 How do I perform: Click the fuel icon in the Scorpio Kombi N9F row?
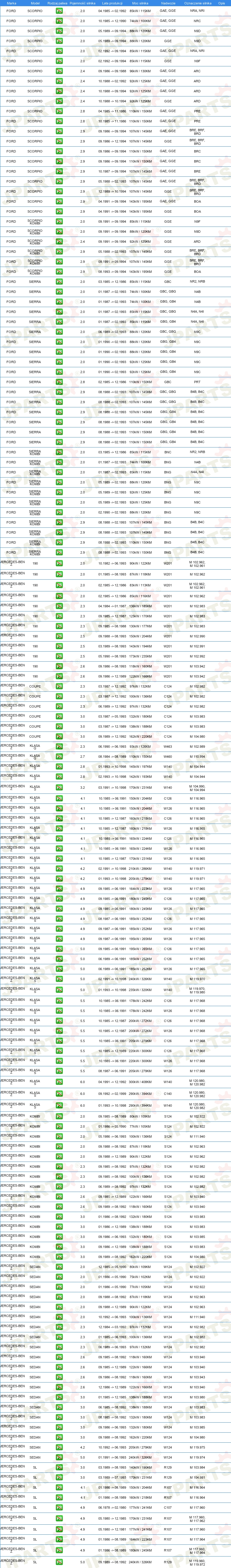[x=59, y=222]
